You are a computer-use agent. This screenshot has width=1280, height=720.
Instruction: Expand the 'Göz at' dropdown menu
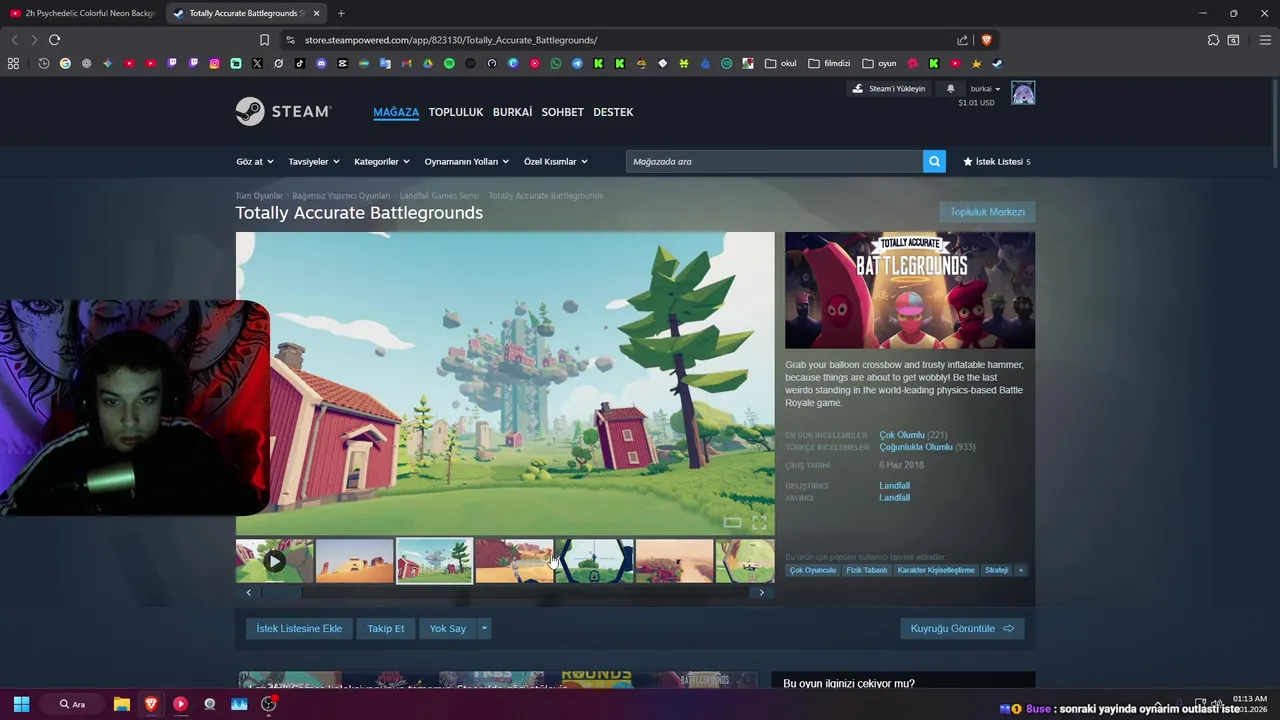253,161
